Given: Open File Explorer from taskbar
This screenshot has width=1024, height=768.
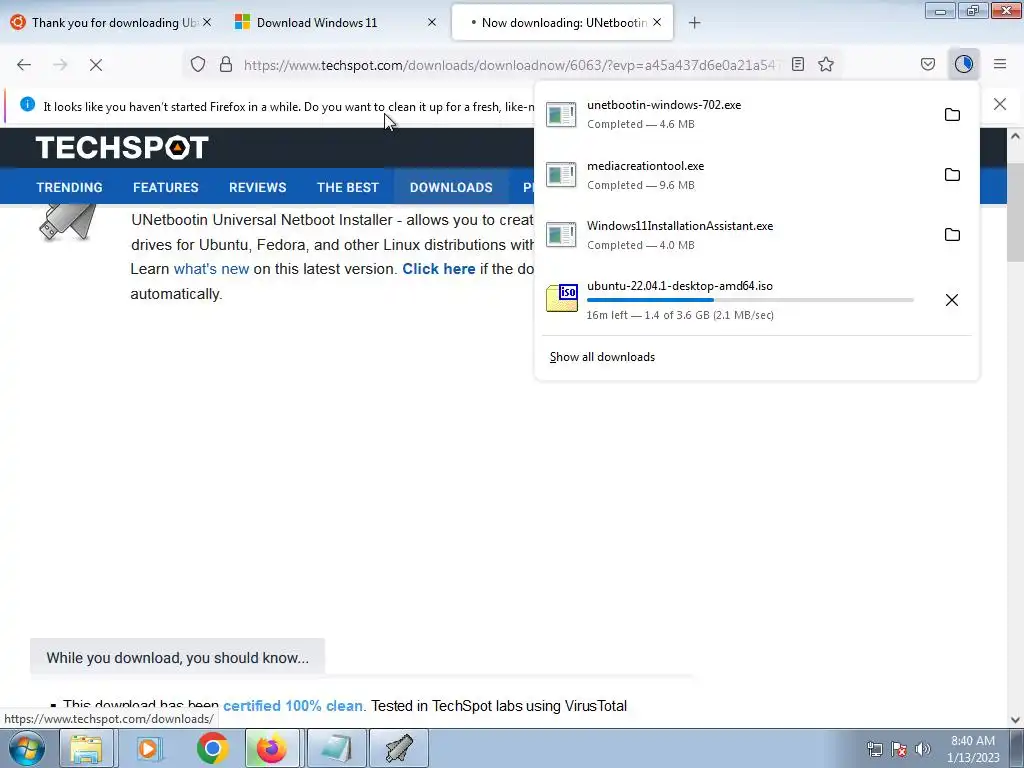Looking at the screenshot, I should tap(86, 748).
